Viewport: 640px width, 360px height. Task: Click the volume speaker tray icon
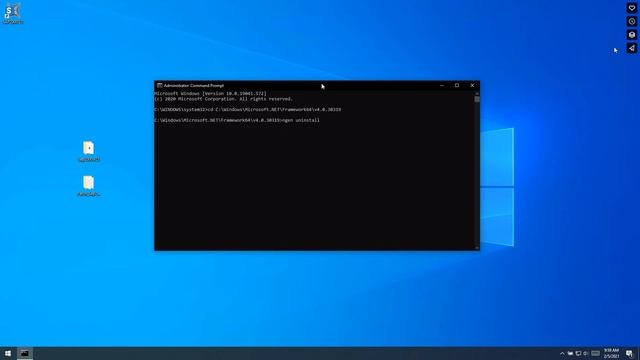point(586,353)
